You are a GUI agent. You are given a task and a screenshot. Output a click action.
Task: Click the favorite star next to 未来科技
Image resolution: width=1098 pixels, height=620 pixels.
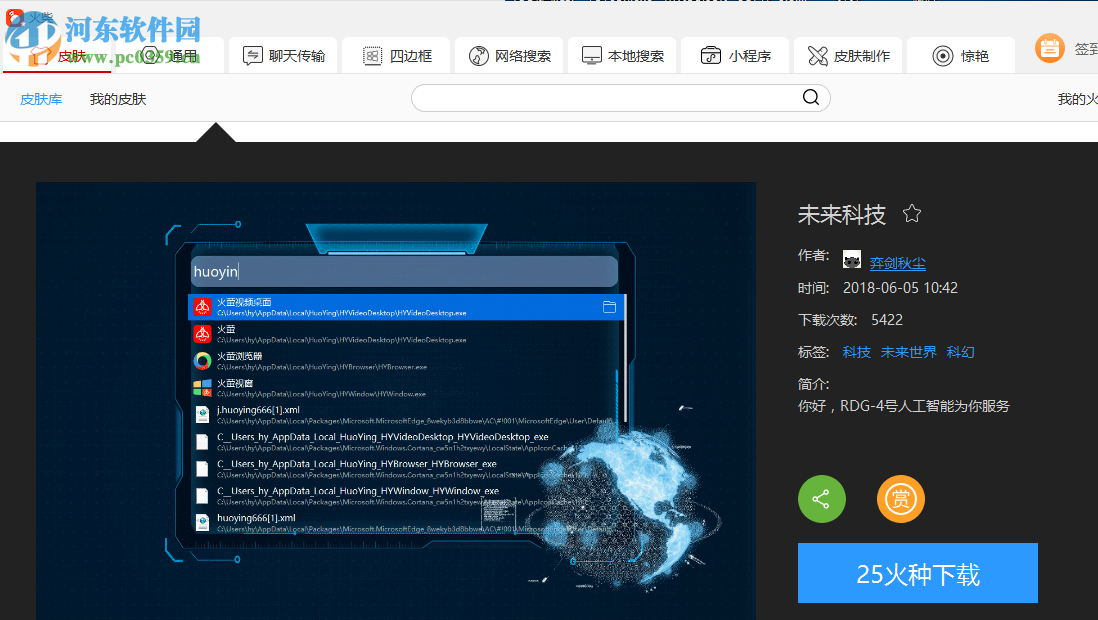click(911, 214)
